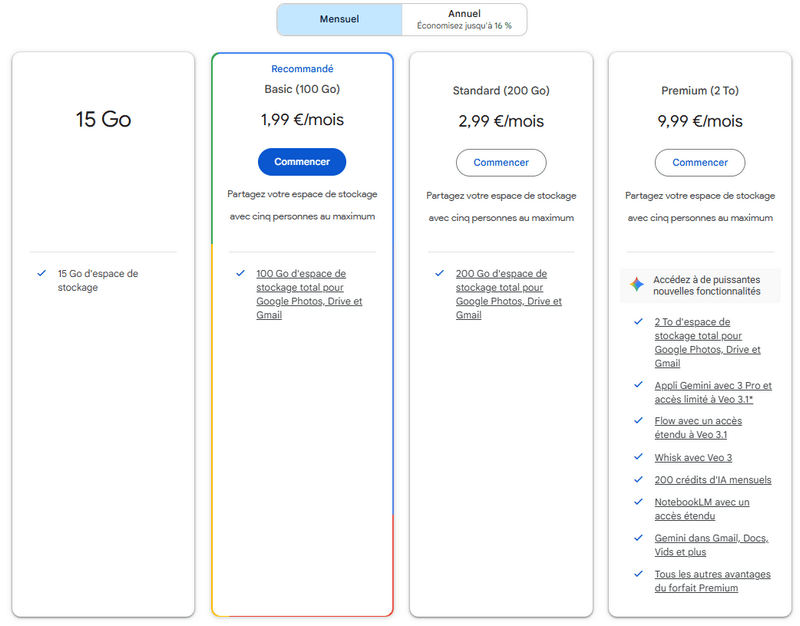
Task: Click Commencer for Standard 200 Go plan
Action: 501,162
